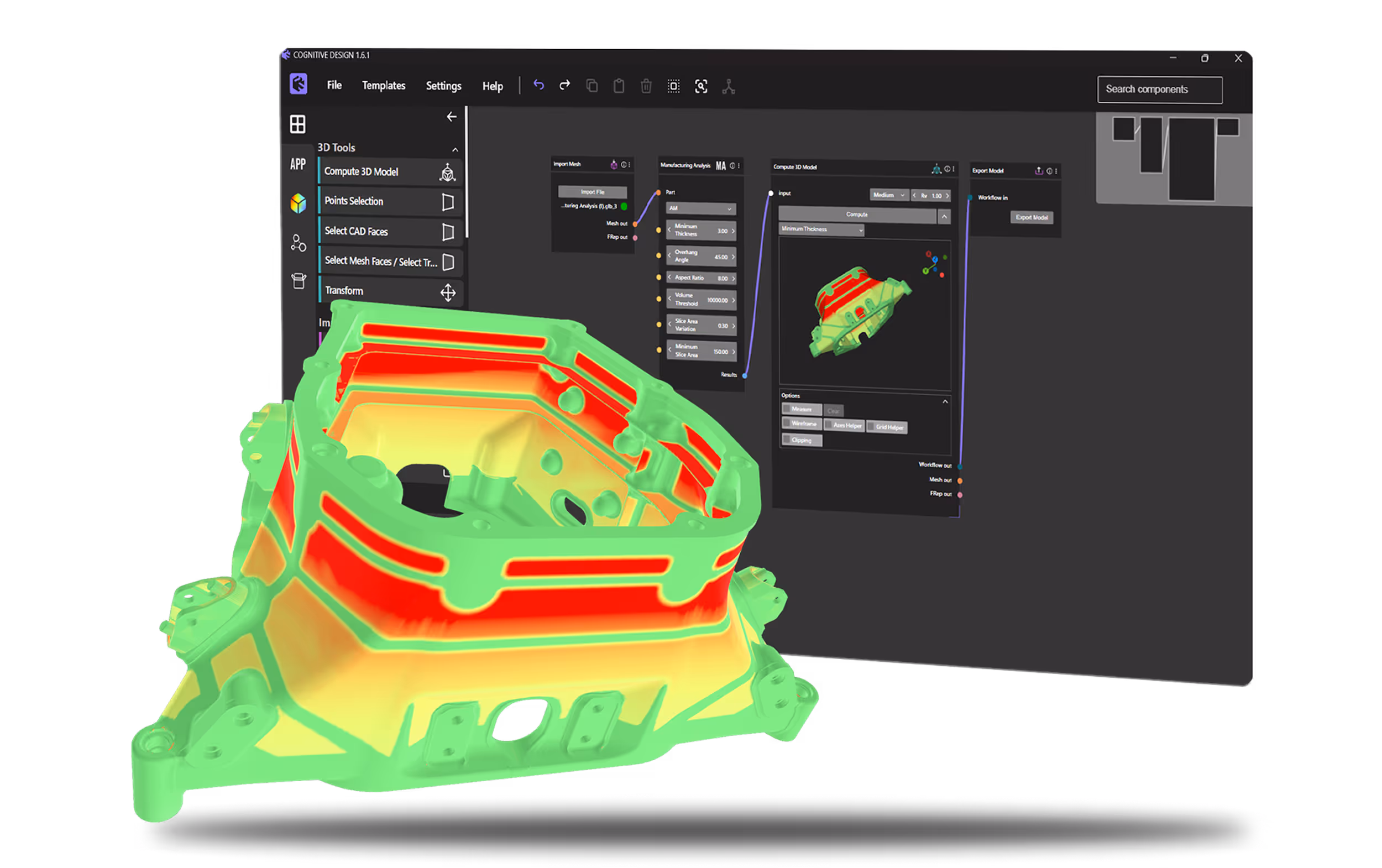Open the colored cube sidebar panel

298,203
